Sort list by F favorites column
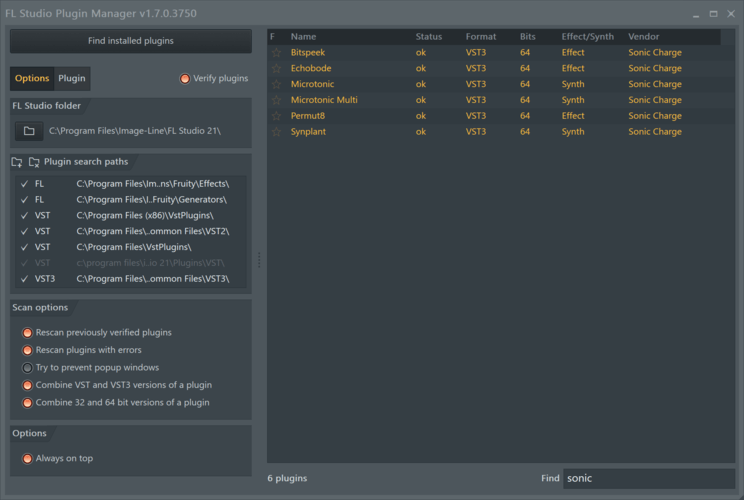Image resolution: width=744 pixels, height=500 pixels. pyautogui.click(x=272, y=37)
